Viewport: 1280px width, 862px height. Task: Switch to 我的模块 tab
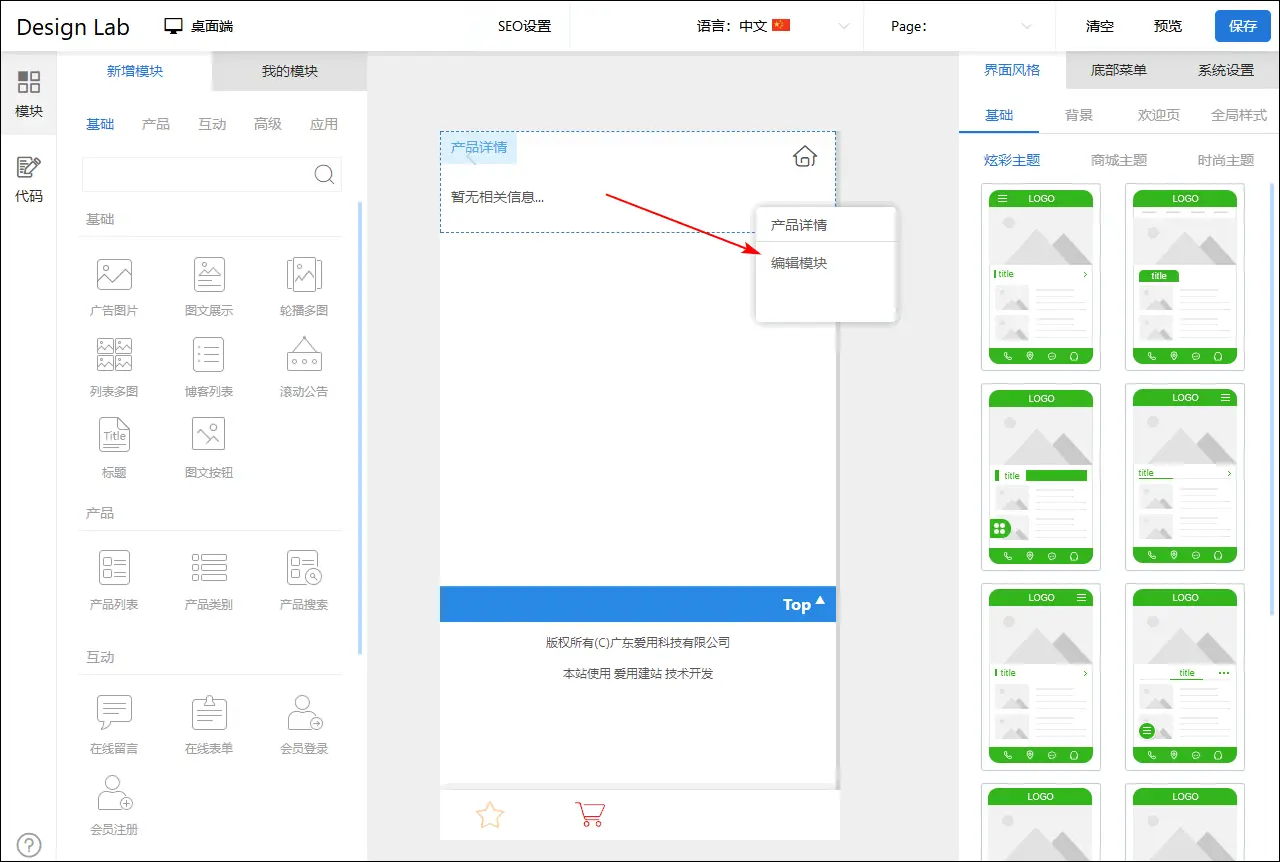290,71
